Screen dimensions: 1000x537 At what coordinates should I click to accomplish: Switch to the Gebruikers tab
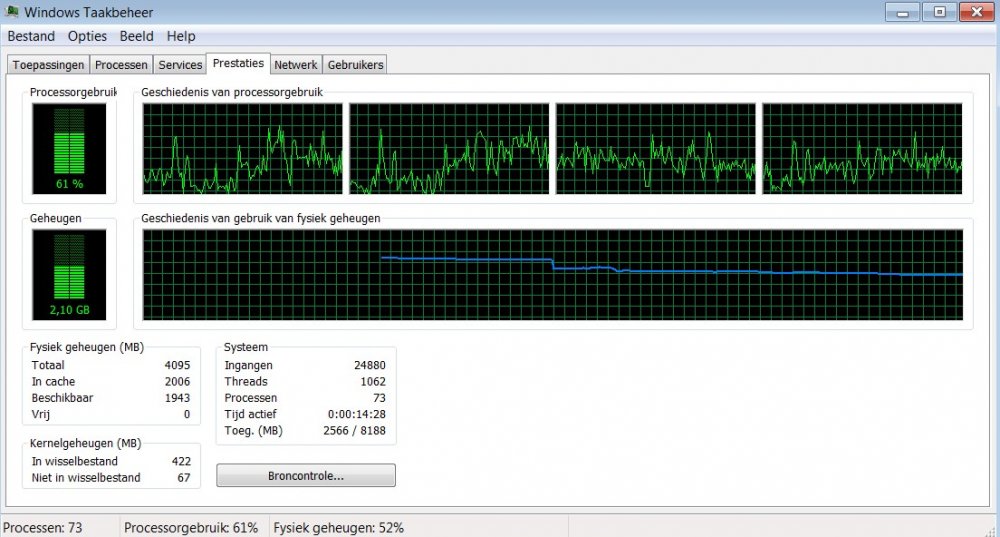pyautogui.click(x=356, y=65)
